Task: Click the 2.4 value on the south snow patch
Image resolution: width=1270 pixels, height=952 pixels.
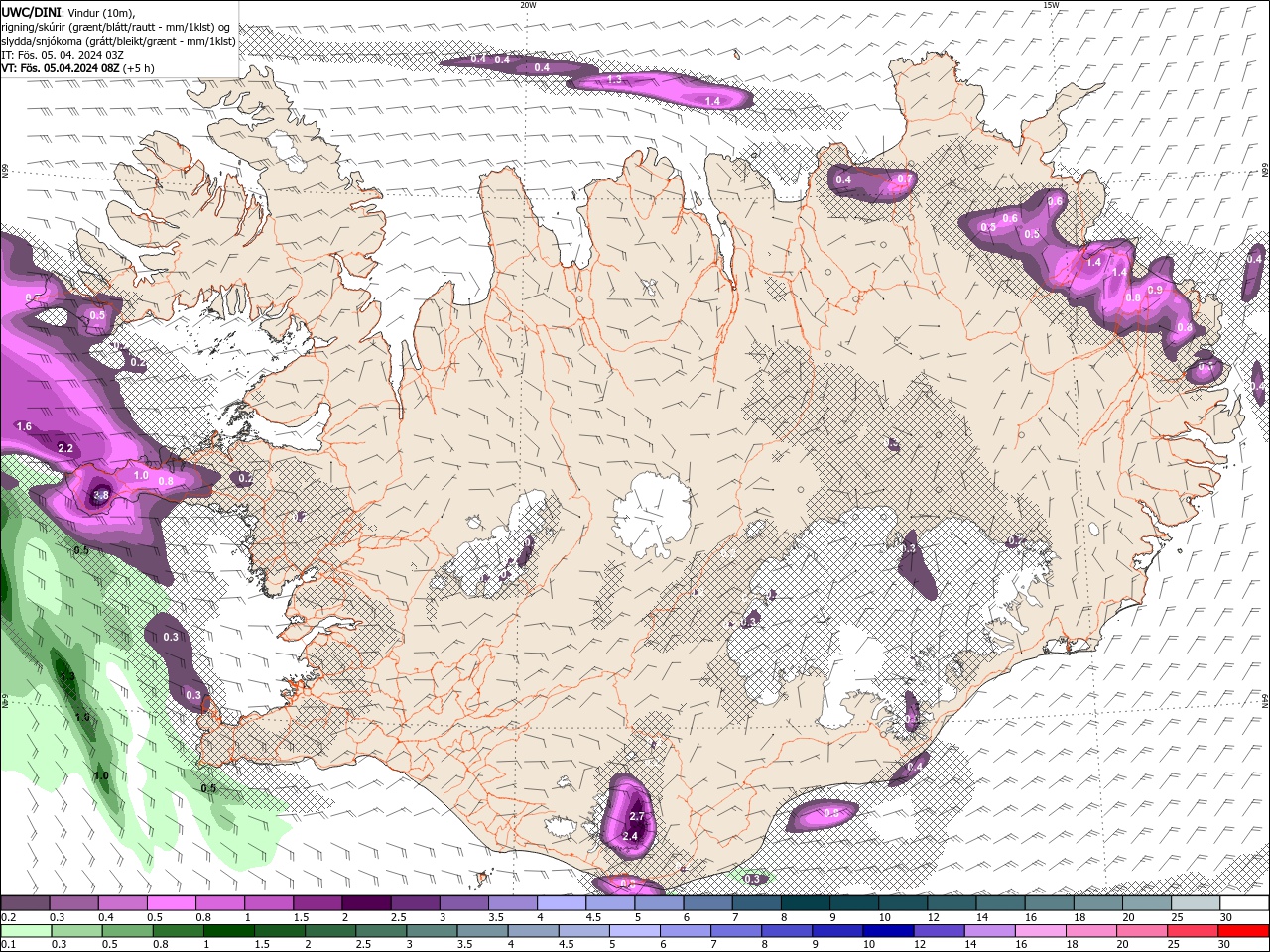Action: click(x=630, y=836)
